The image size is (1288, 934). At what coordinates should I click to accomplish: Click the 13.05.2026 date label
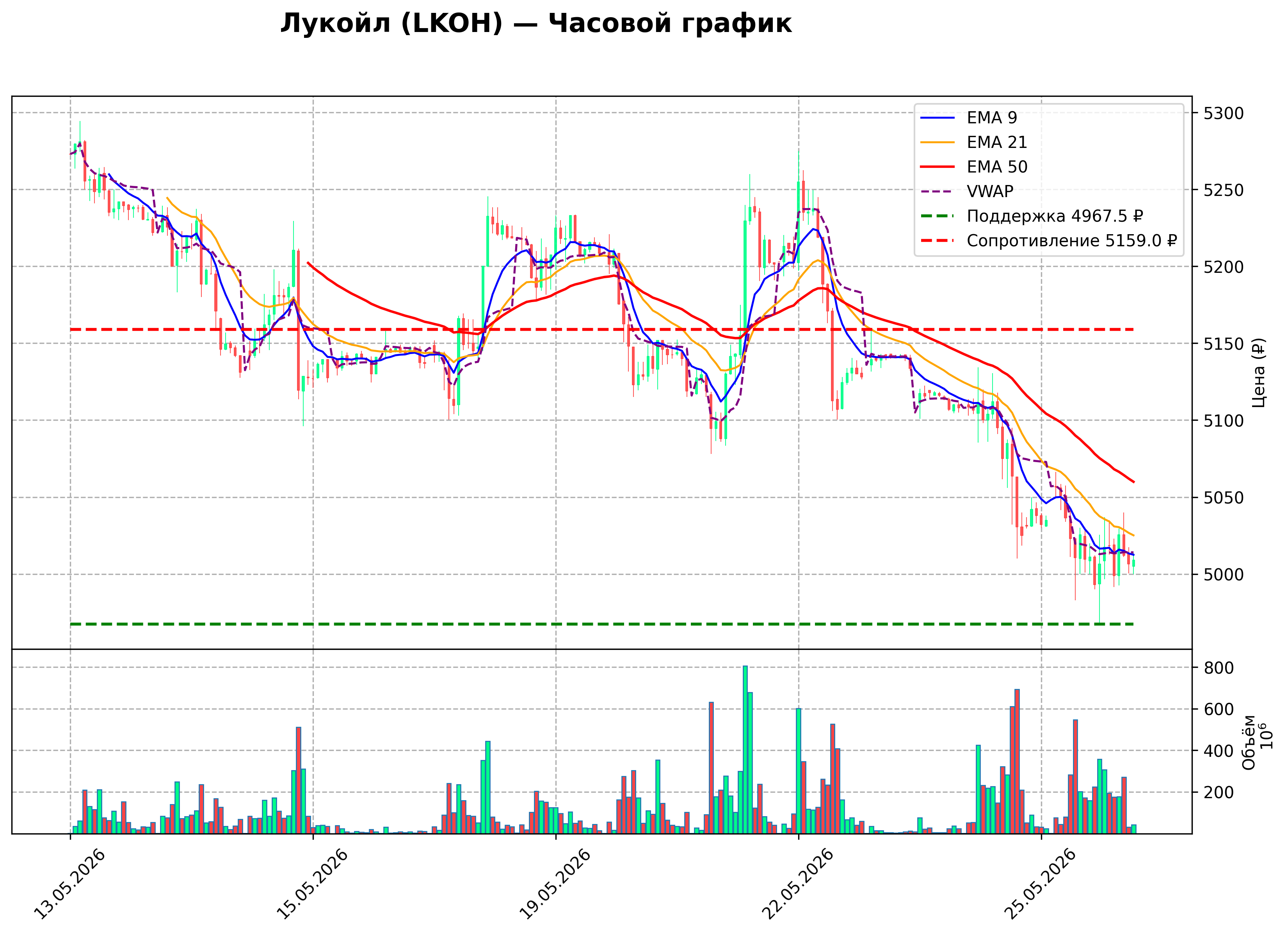[70, 884]
